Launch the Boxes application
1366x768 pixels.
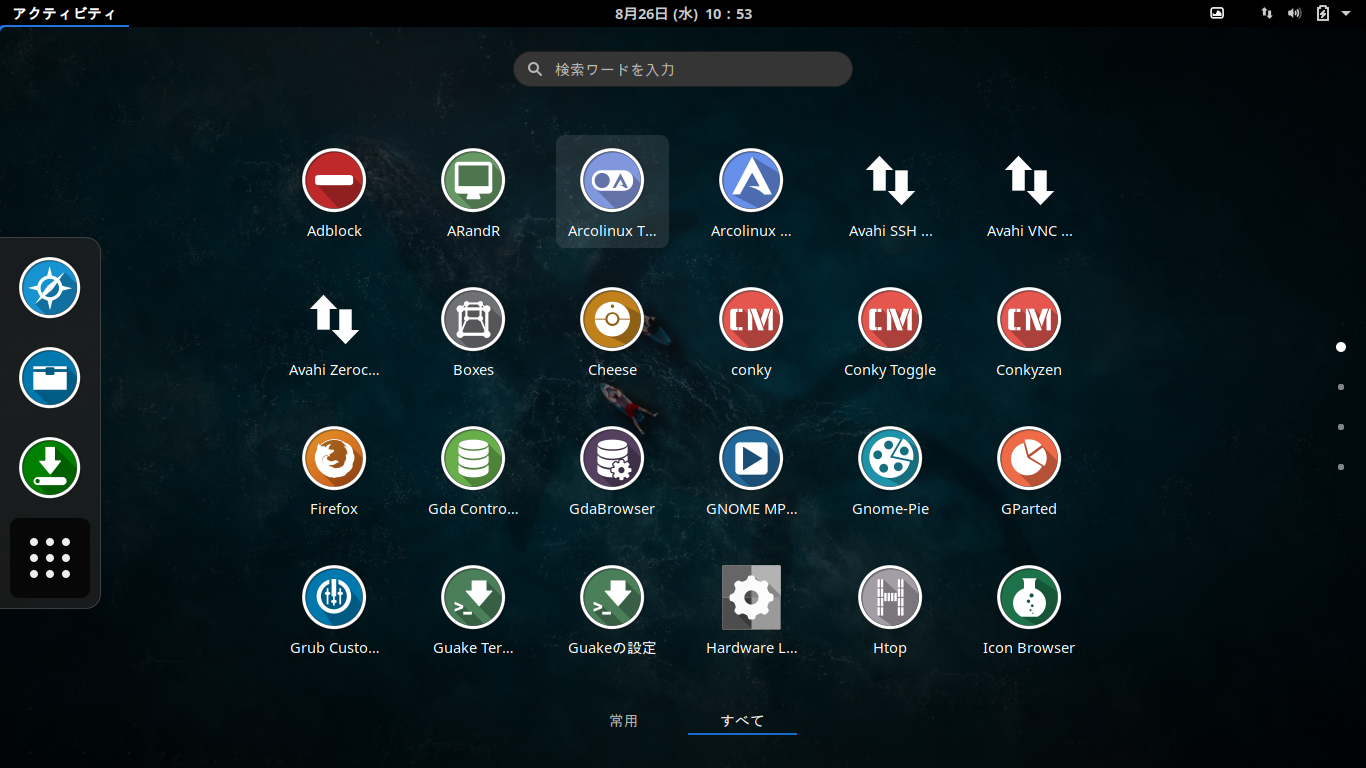pos(473,320)
